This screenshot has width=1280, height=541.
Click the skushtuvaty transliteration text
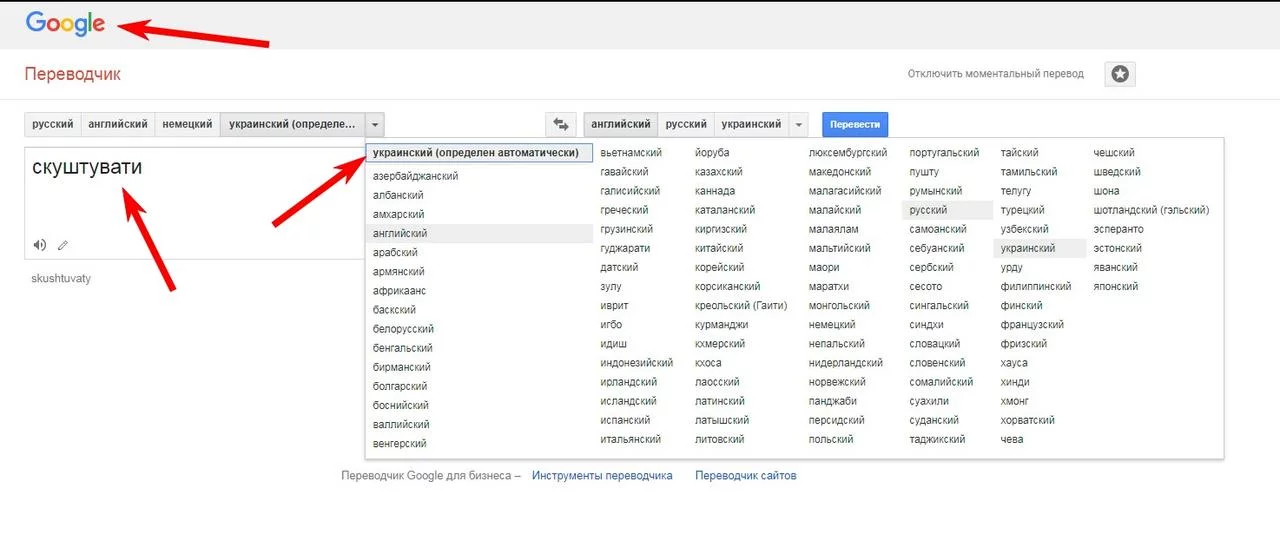click(61, 278)
